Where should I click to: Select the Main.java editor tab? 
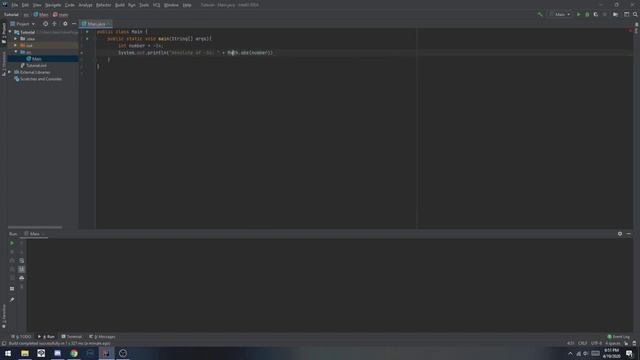tap(96, 24)
